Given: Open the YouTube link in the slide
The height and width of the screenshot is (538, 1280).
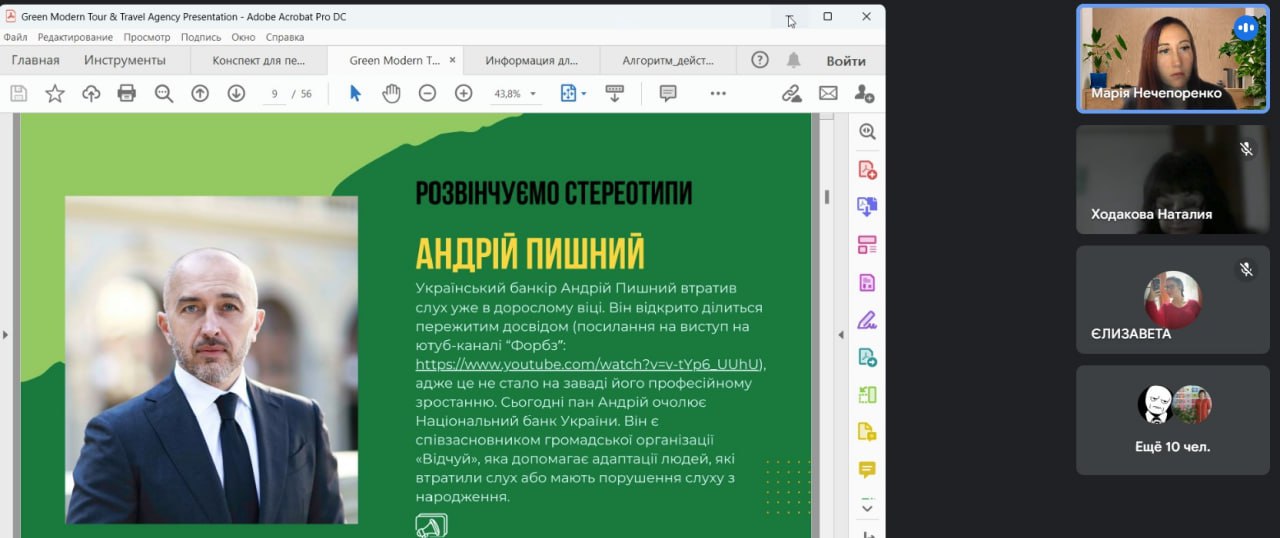Looking at the screenshot, I should tap(589, 364).
